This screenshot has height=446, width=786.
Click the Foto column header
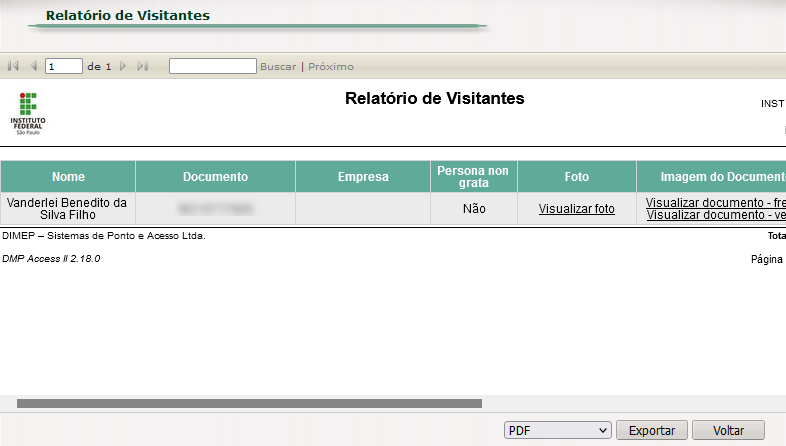pyautogui.click(x=576, y=176)
